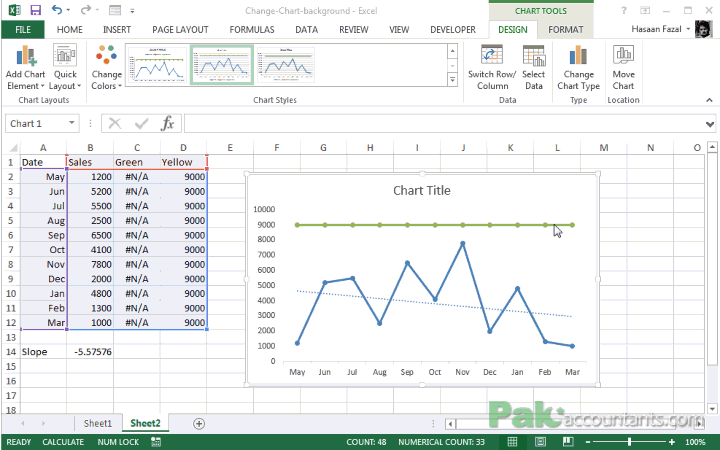The width and height of the screenshot is (720, 450).
Task: Click Change Chart Type button
Action: click(x=578, y=68)
